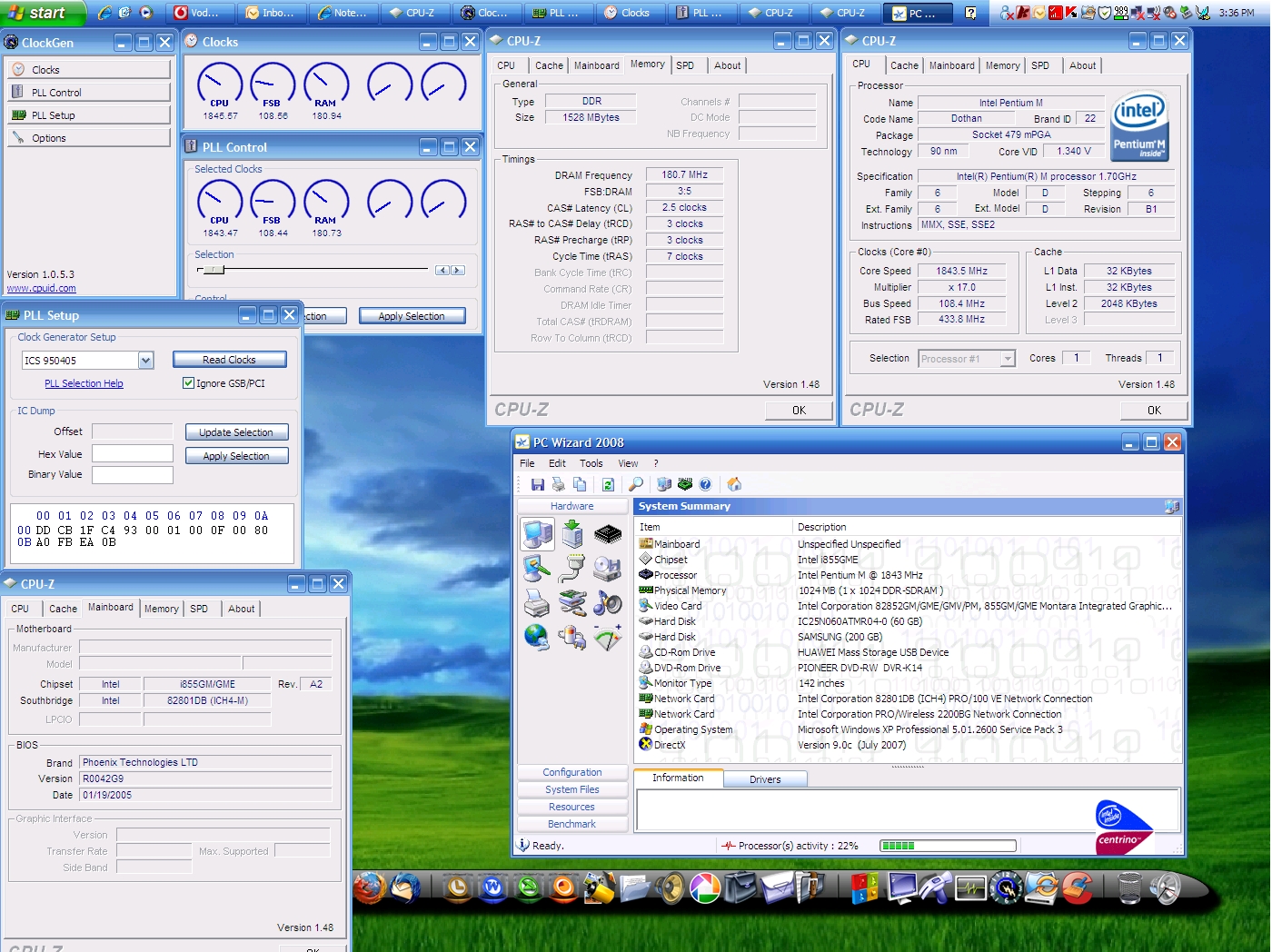Click the Hex Value input field
The height and width of the screenshot is (952, 1272).
(133, 453)
